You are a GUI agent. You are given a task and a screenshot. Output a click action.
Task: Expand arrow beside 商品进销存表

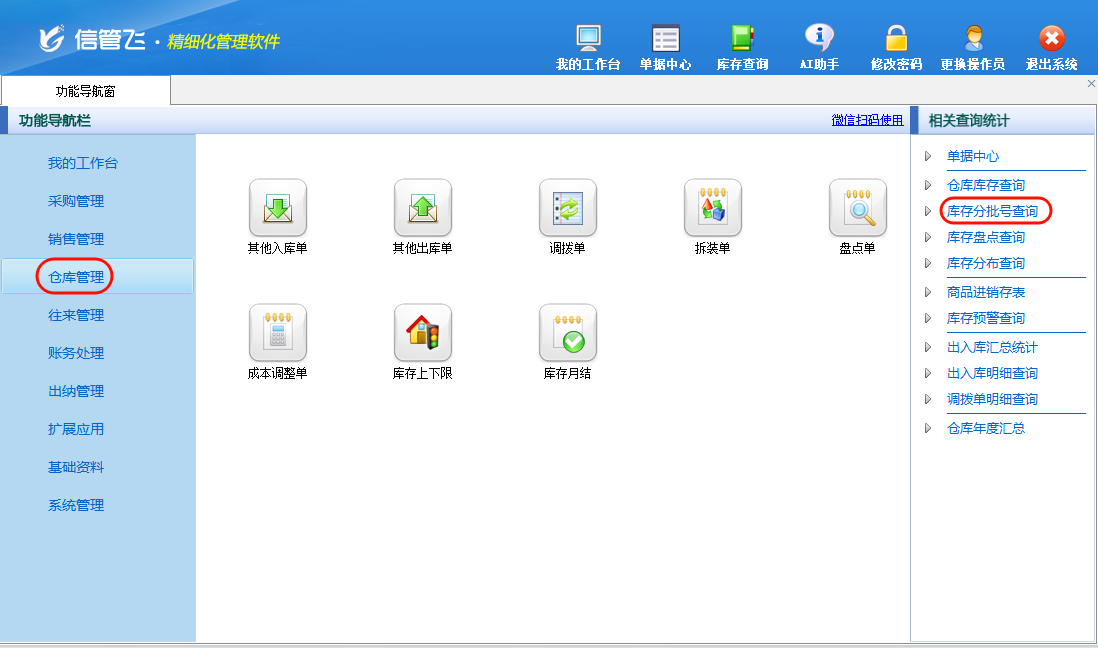(x=928, y=292)
